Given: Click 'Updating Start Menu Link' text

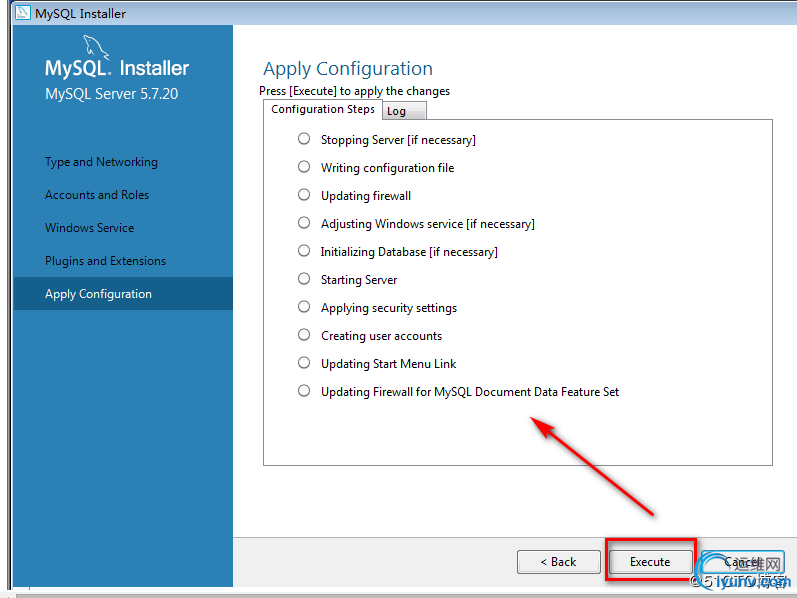Looking at the screenshot, I should 388,364.
